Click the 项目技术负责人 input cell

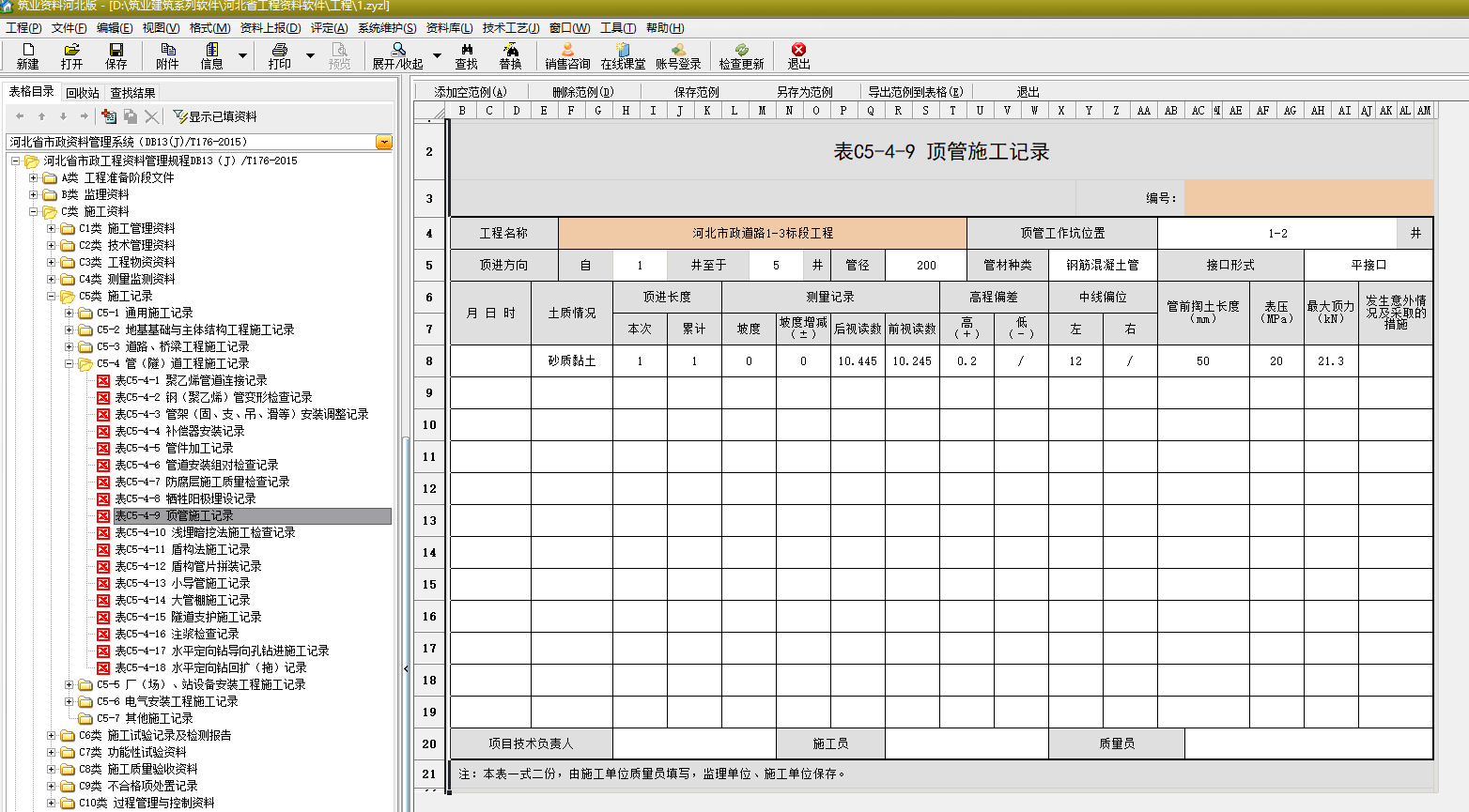pyautogui.click(x=694, y=743)
